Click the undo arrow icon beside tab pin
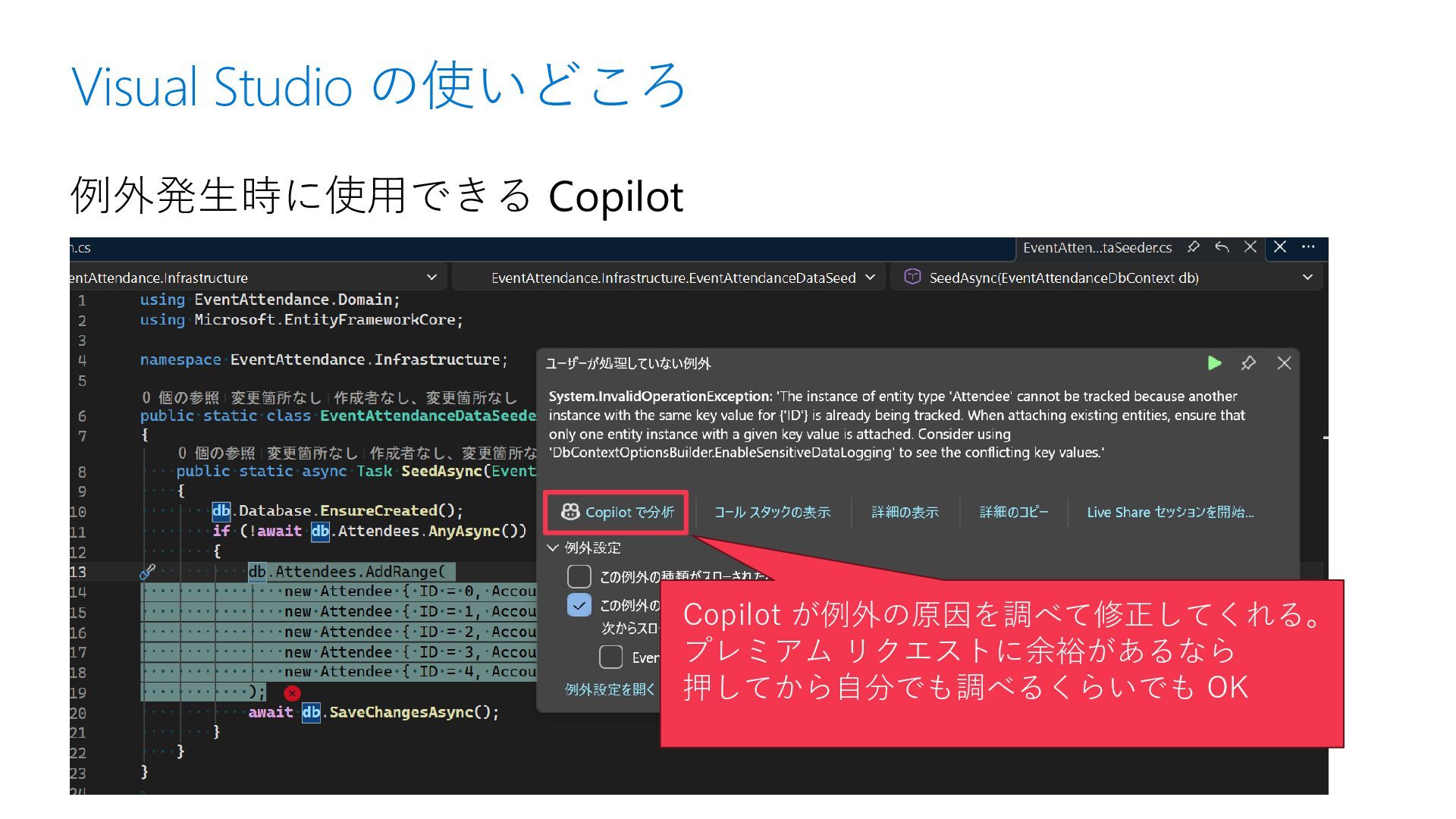 pyautogui.click(x=1222, y=247)
